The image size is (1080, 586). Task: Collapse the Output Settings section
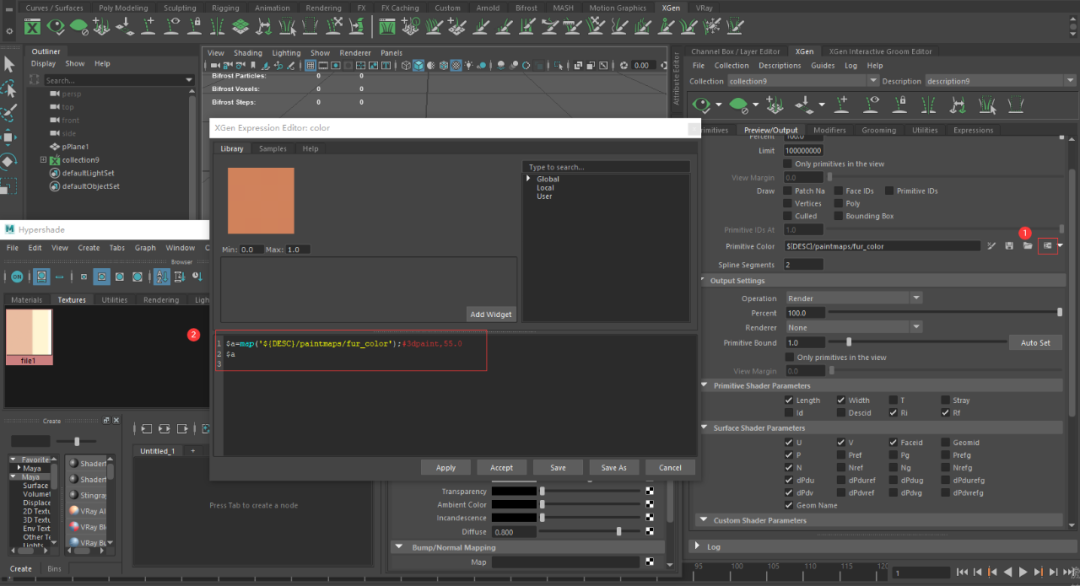(x=703, y=280)
